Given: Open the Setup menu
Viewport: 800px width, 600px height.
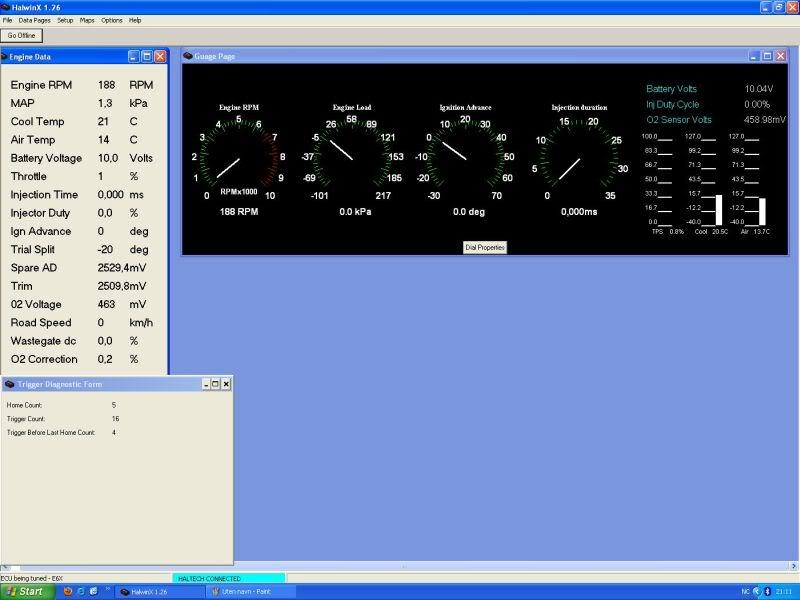Looking at the screenshot, I should click(x=65, y=20).
